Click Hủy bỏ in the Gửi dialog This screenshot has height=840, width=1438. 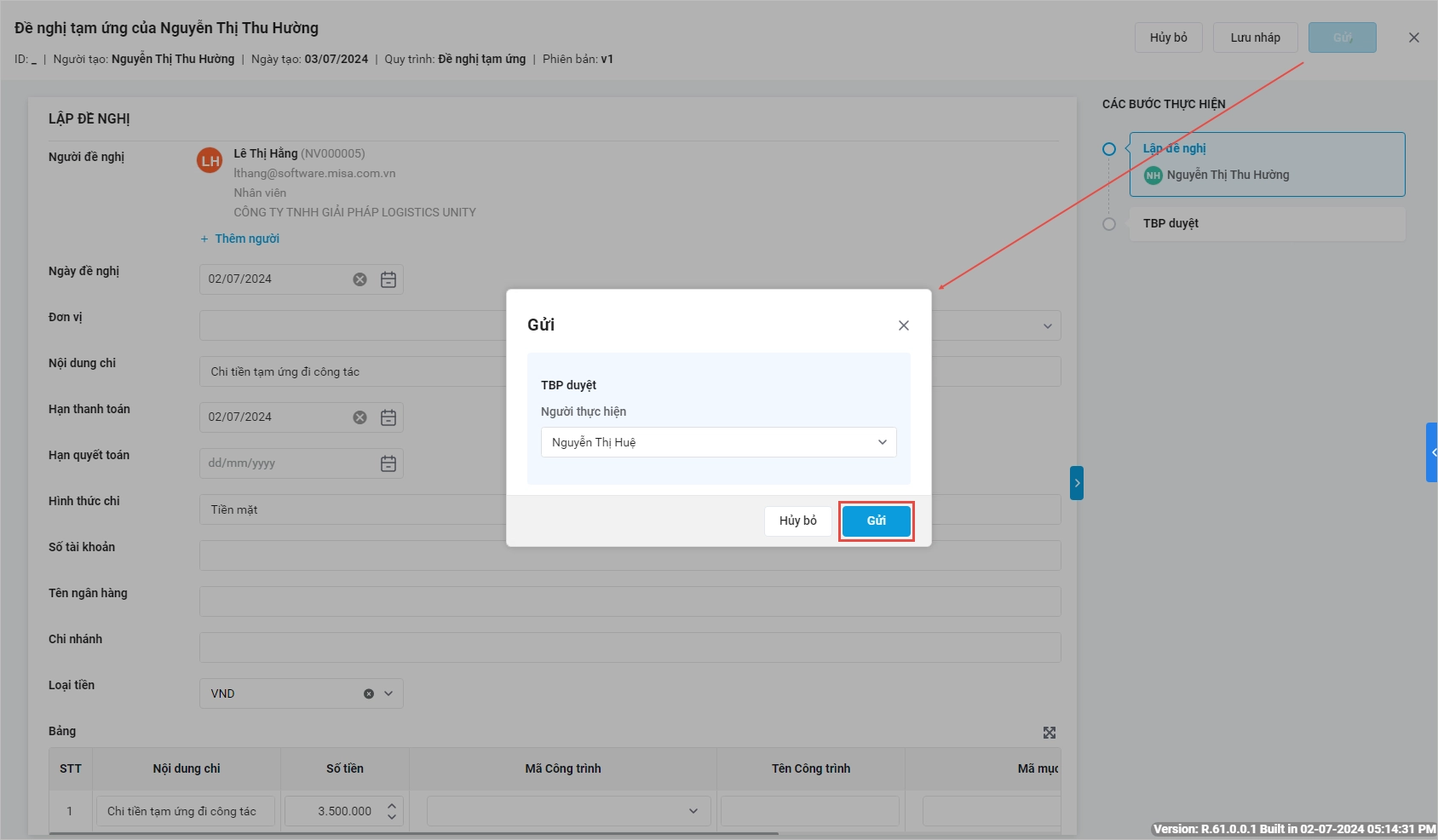pyautogui.click(x=798, y=521)
